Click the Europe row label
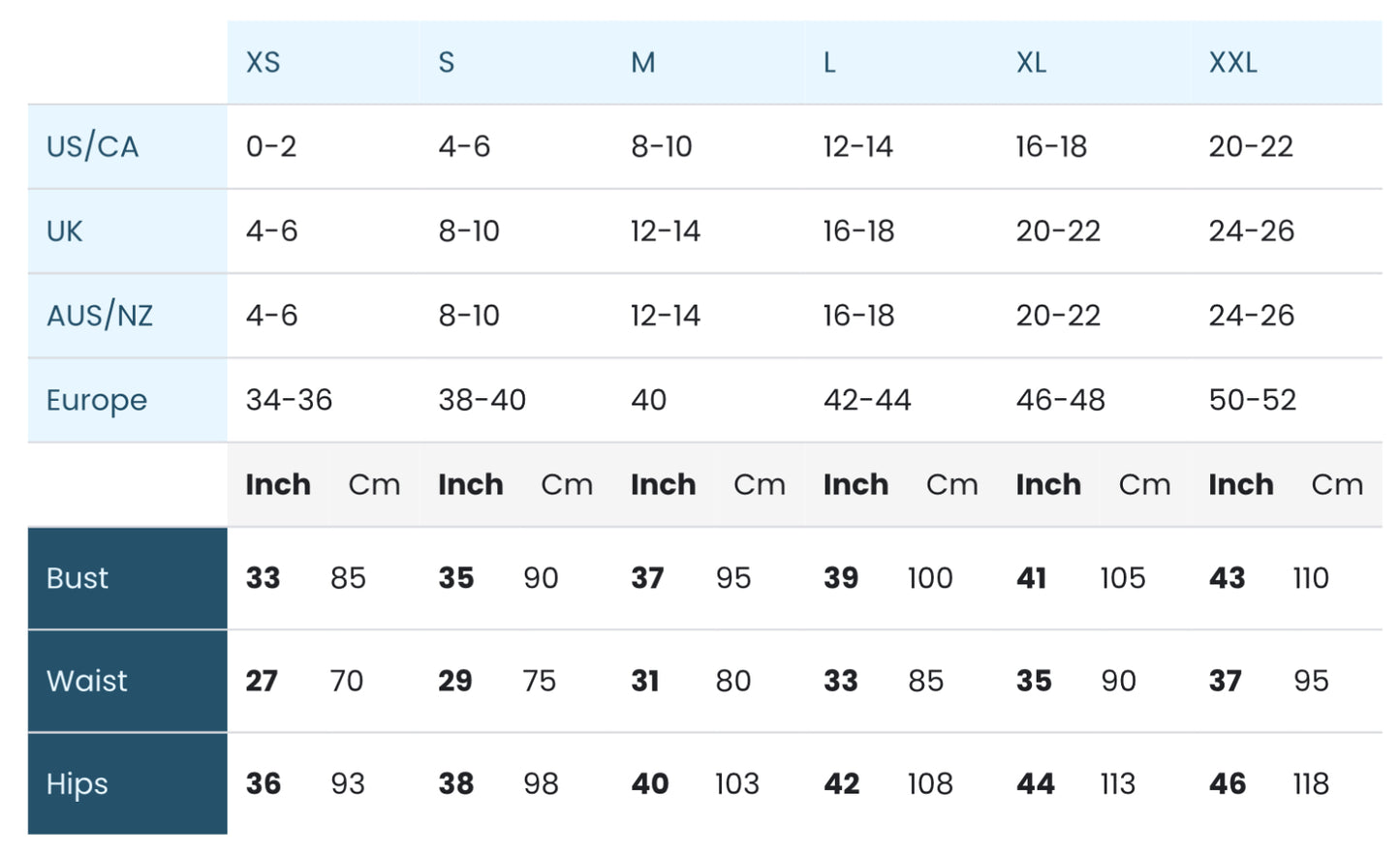Viewport: 1400px width, 856px height. click(97, 400)
